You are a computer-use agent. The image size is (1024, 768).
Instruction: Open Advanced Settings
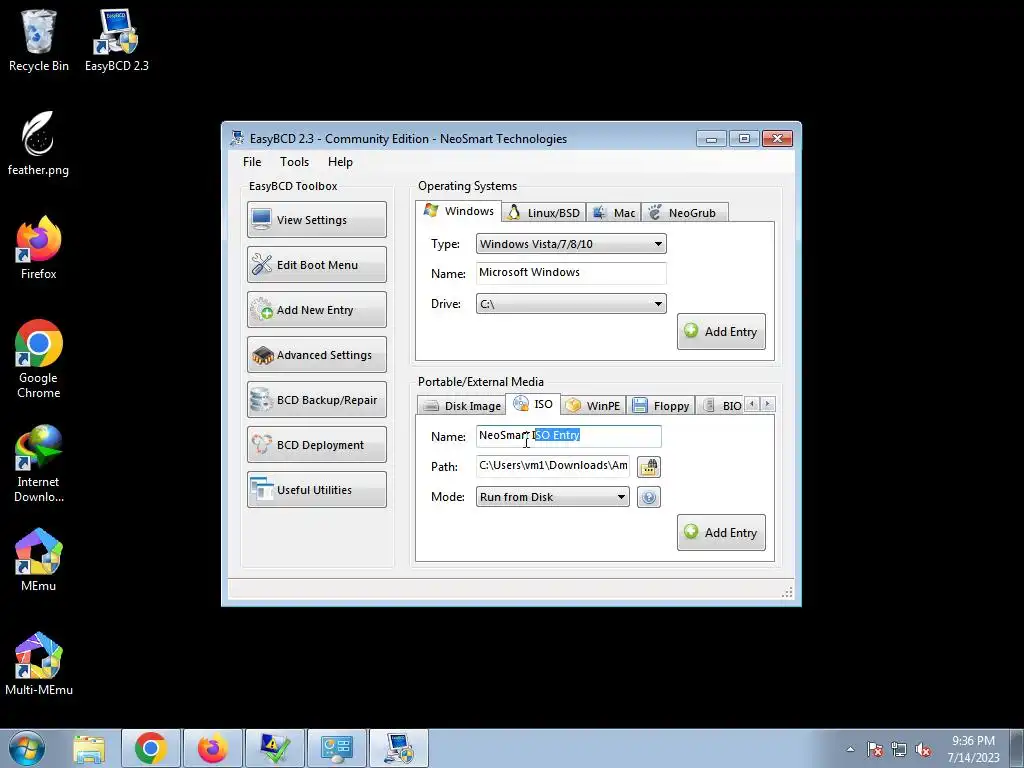317,355
